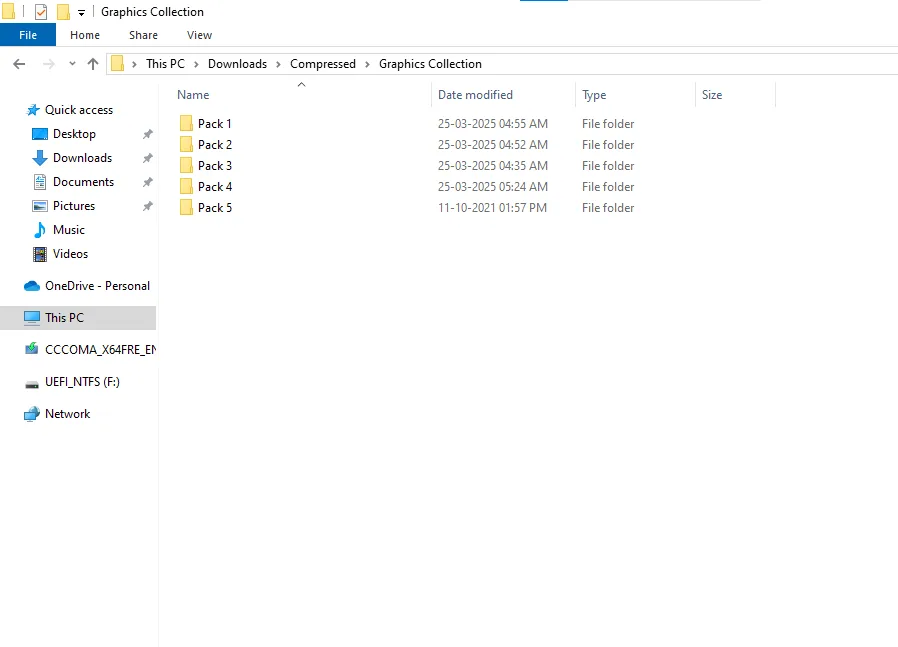Click the Up directory arrow
Screen dimensions: 898x647
point(93,64)
